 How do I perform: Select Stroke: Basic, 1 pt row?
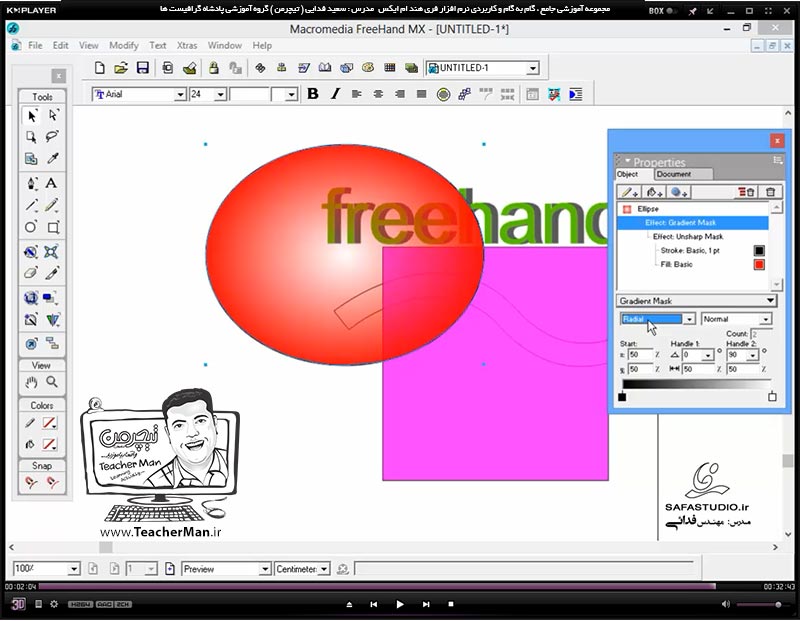coord(693,251)
